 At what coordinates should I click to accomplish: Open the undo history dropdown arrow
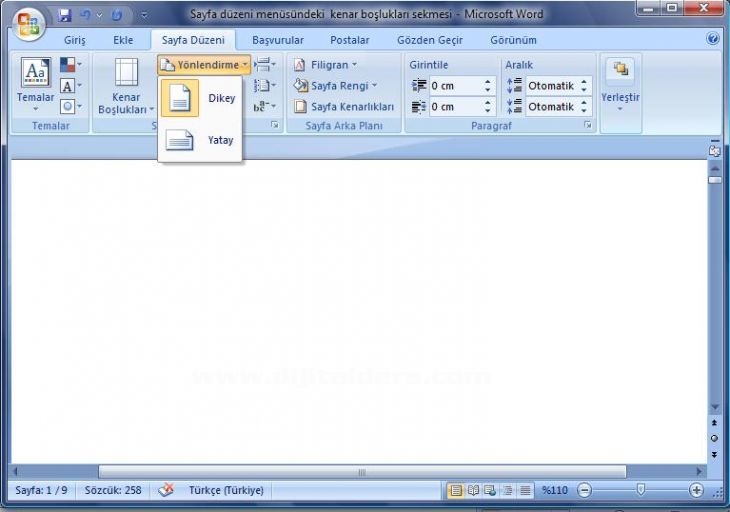coord(99,15)
